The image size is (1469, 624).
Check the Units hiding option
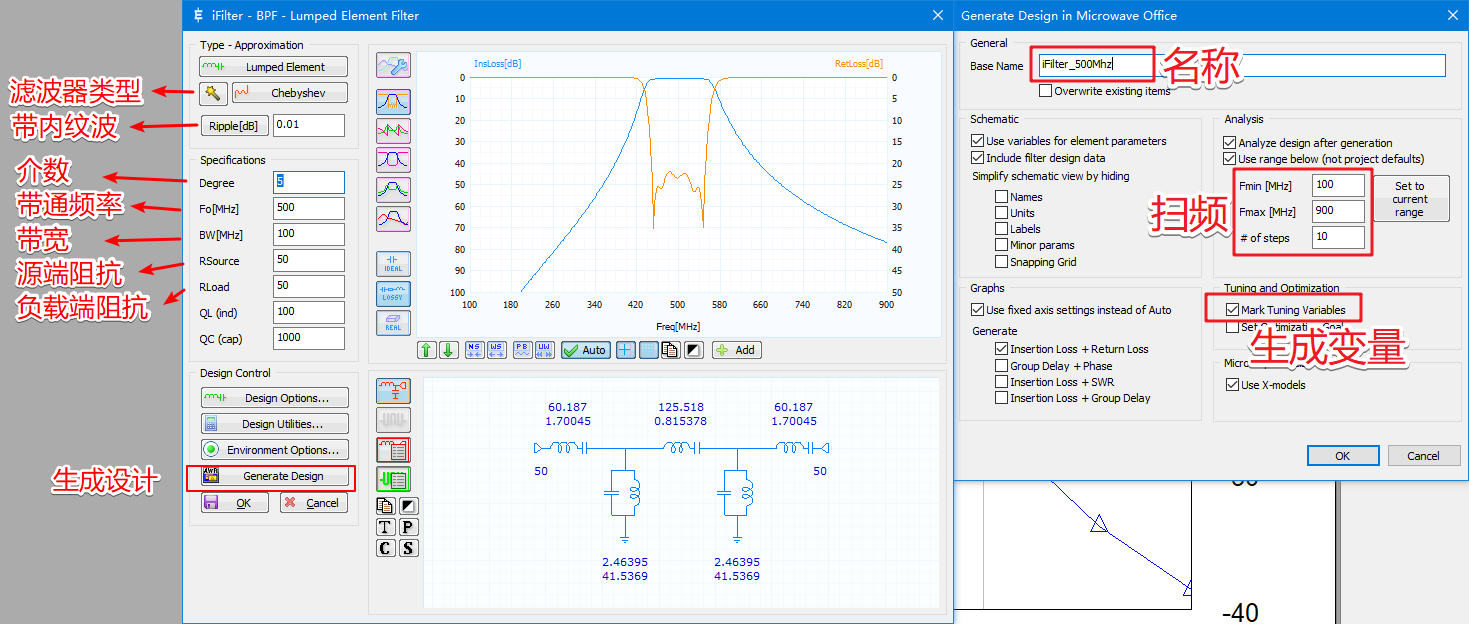(1001, 213)
